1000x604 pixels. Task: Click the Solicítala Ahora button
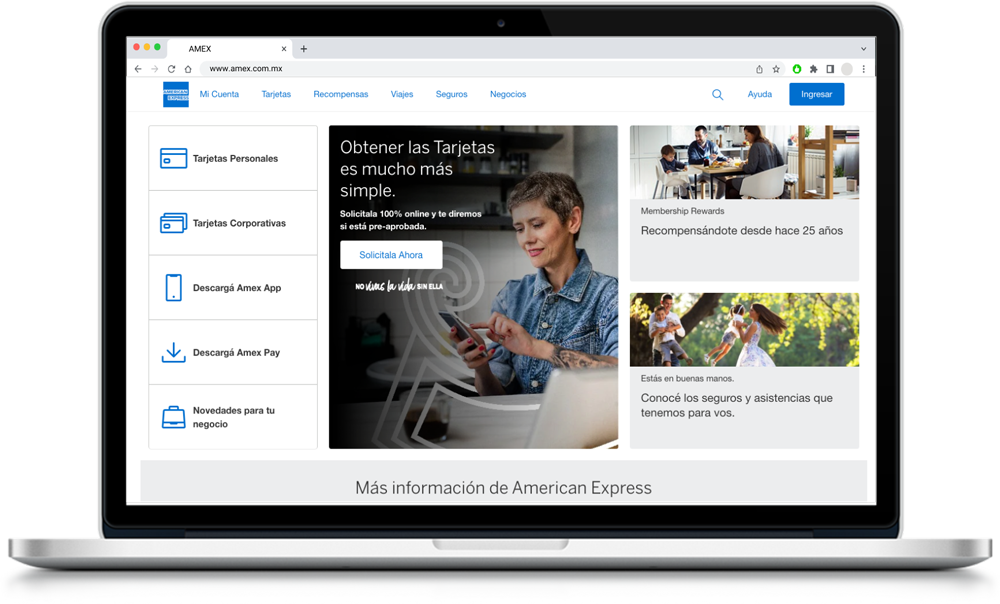point(391,254)
